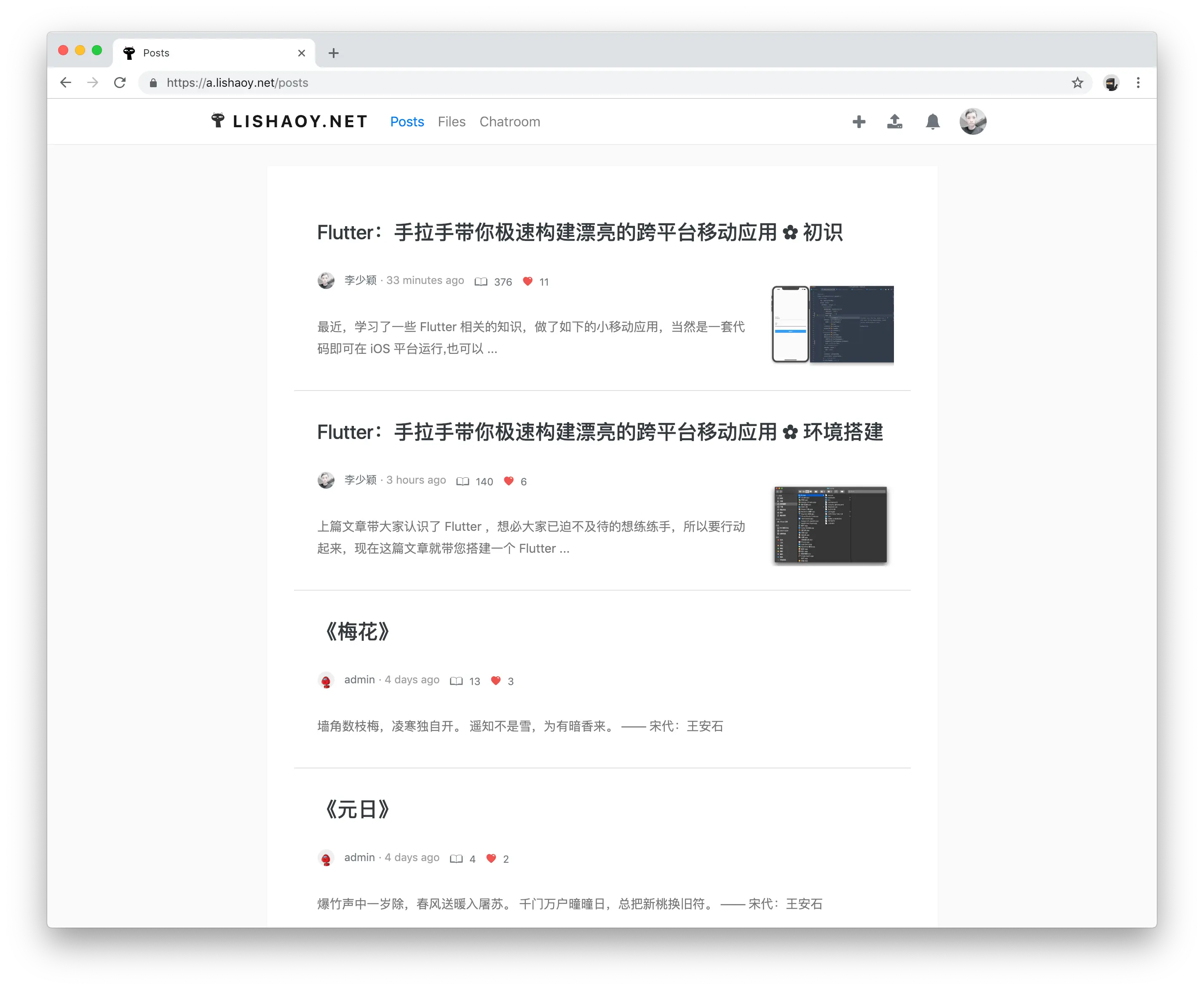Bookmark page with the star icon
Viewport: 1204px width, 990px height.
(1077, 83)
